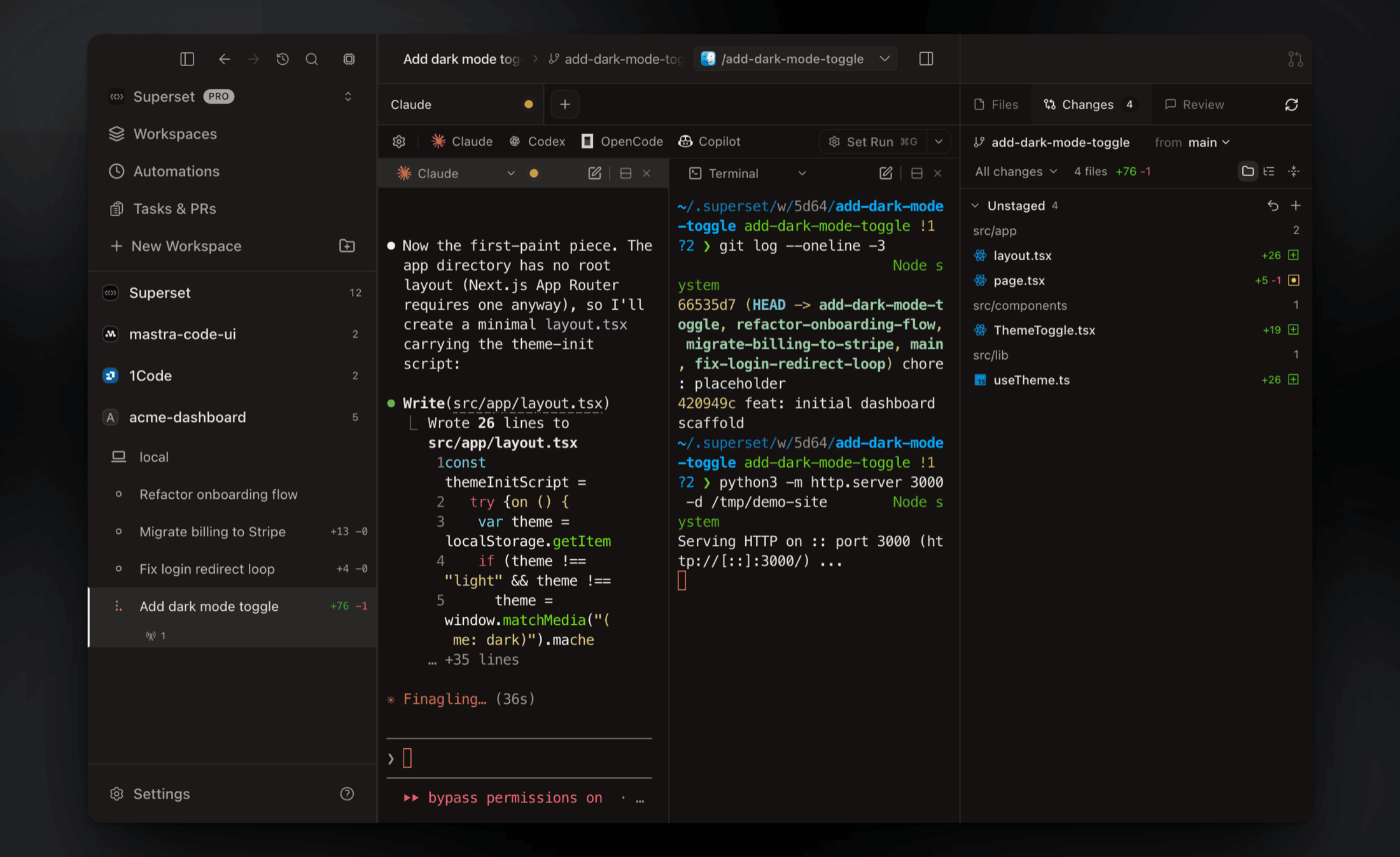This screenshot has width=1400, height=857.
Task: Select the Superset project row
Action: (x=232, y=293)
